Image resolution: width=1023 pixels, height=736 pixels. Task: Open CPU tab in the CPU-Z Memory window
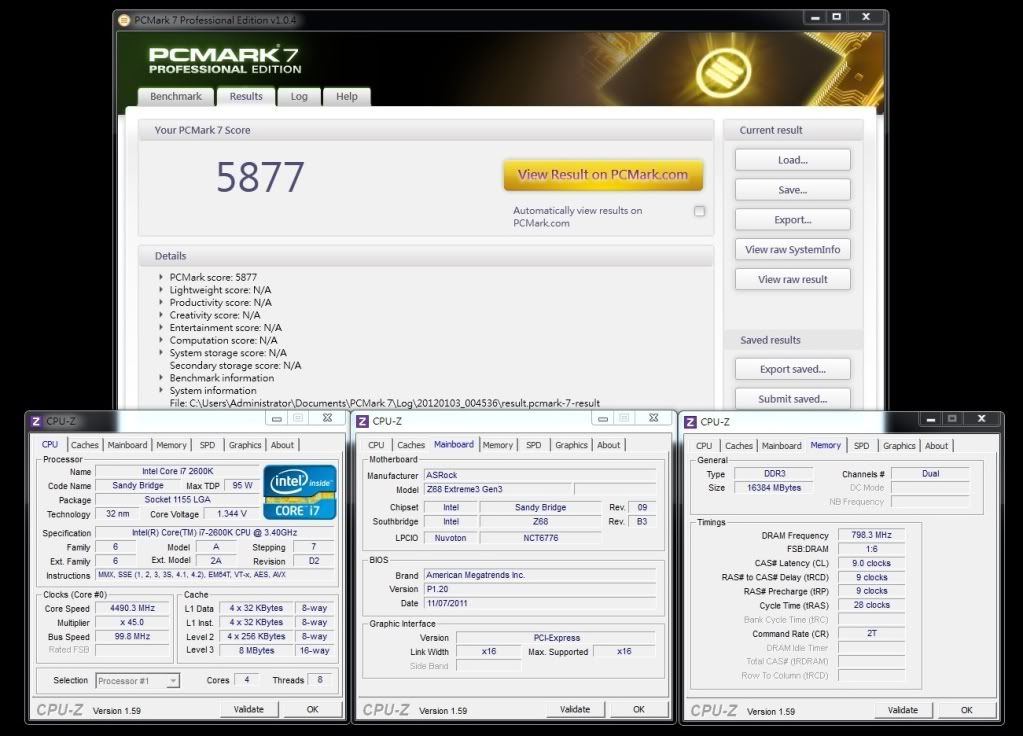pyautogui.click(x=704, y=446)
